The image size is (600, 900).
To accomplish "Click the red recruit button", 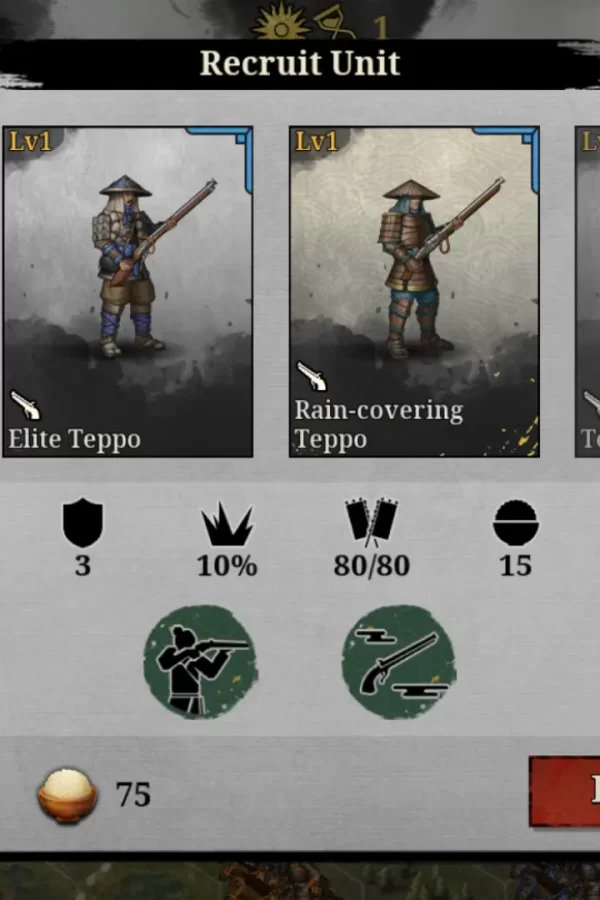I will (564, 792).
